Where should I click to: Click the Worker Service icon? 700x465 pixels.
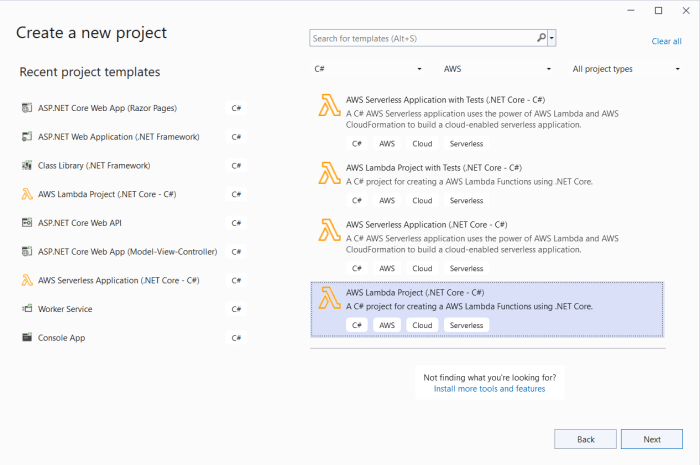tap(27, 309)
